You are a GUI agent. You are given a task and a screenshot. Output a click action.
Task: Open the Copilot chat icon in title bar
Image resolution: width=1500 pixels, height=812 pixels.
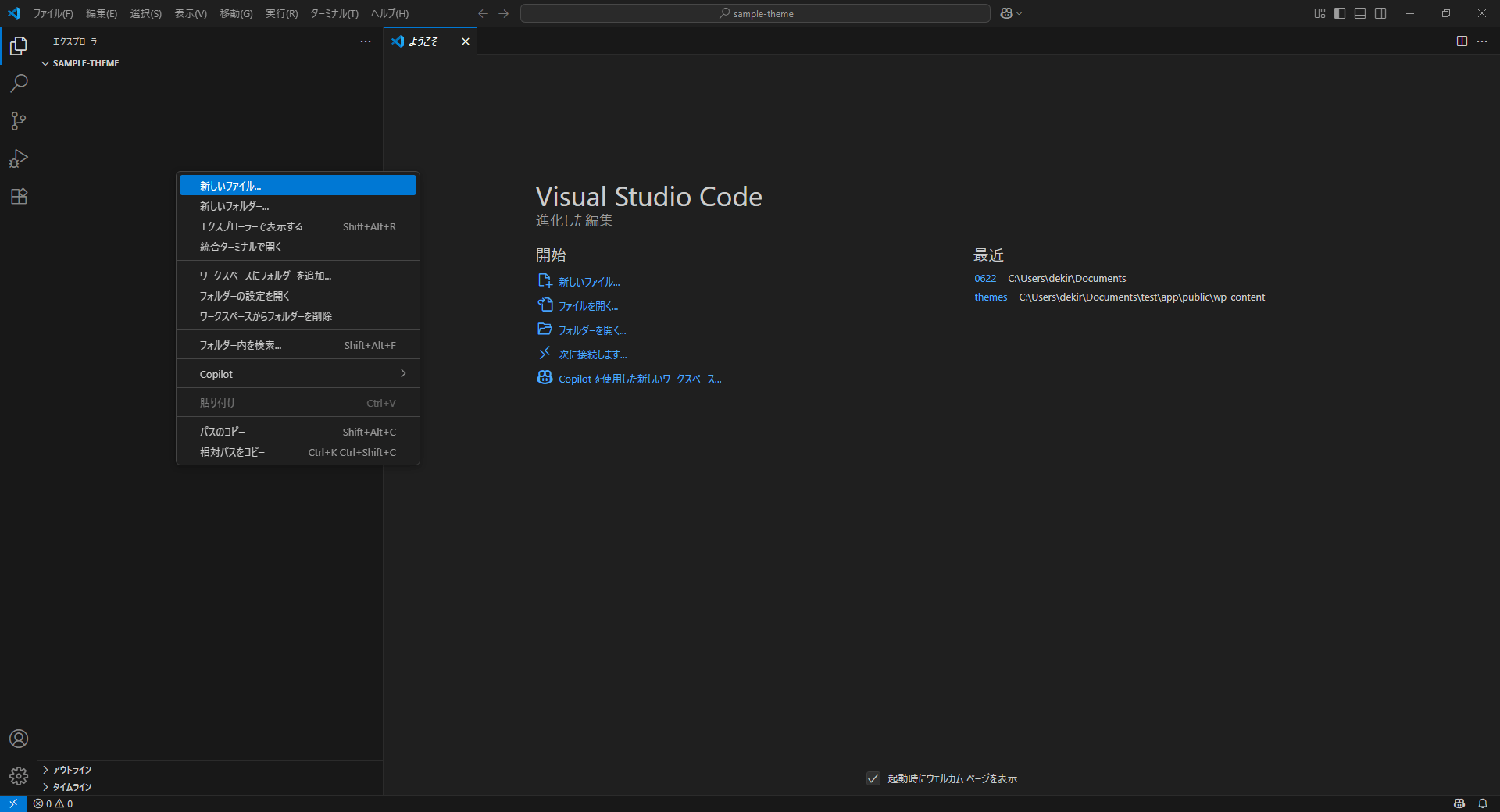[1006, 13]
